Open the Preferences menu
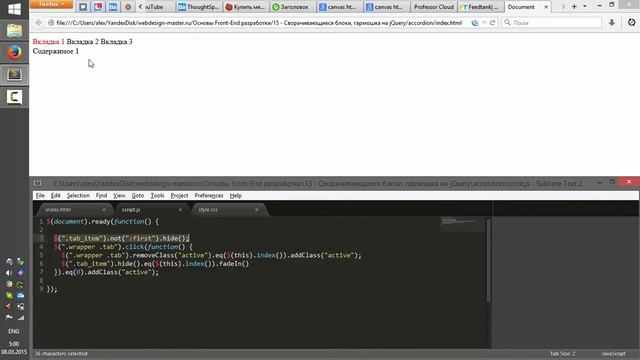The image size is (640, 360). click(209, 196)
